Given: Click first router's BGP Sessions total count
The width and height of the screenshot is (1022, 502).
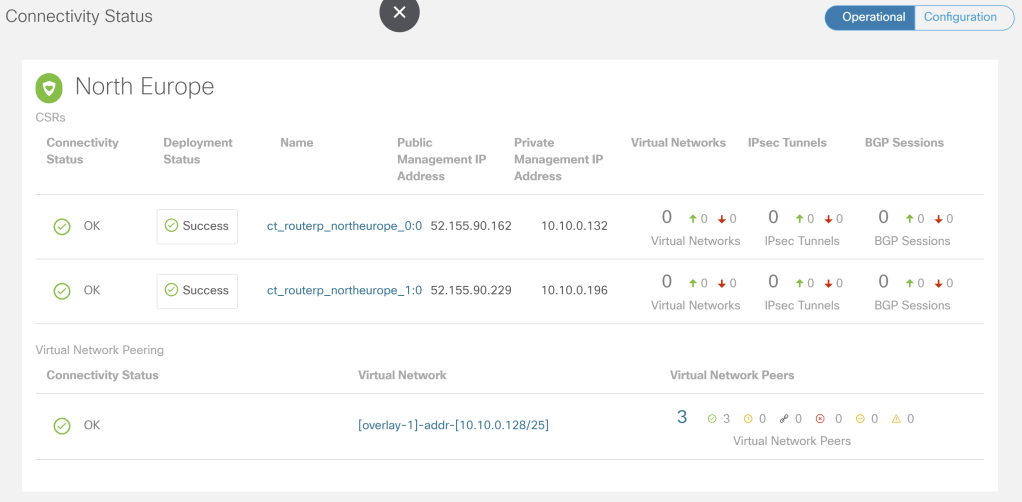Looking at the screenshot, I should (x=883, y=218).
